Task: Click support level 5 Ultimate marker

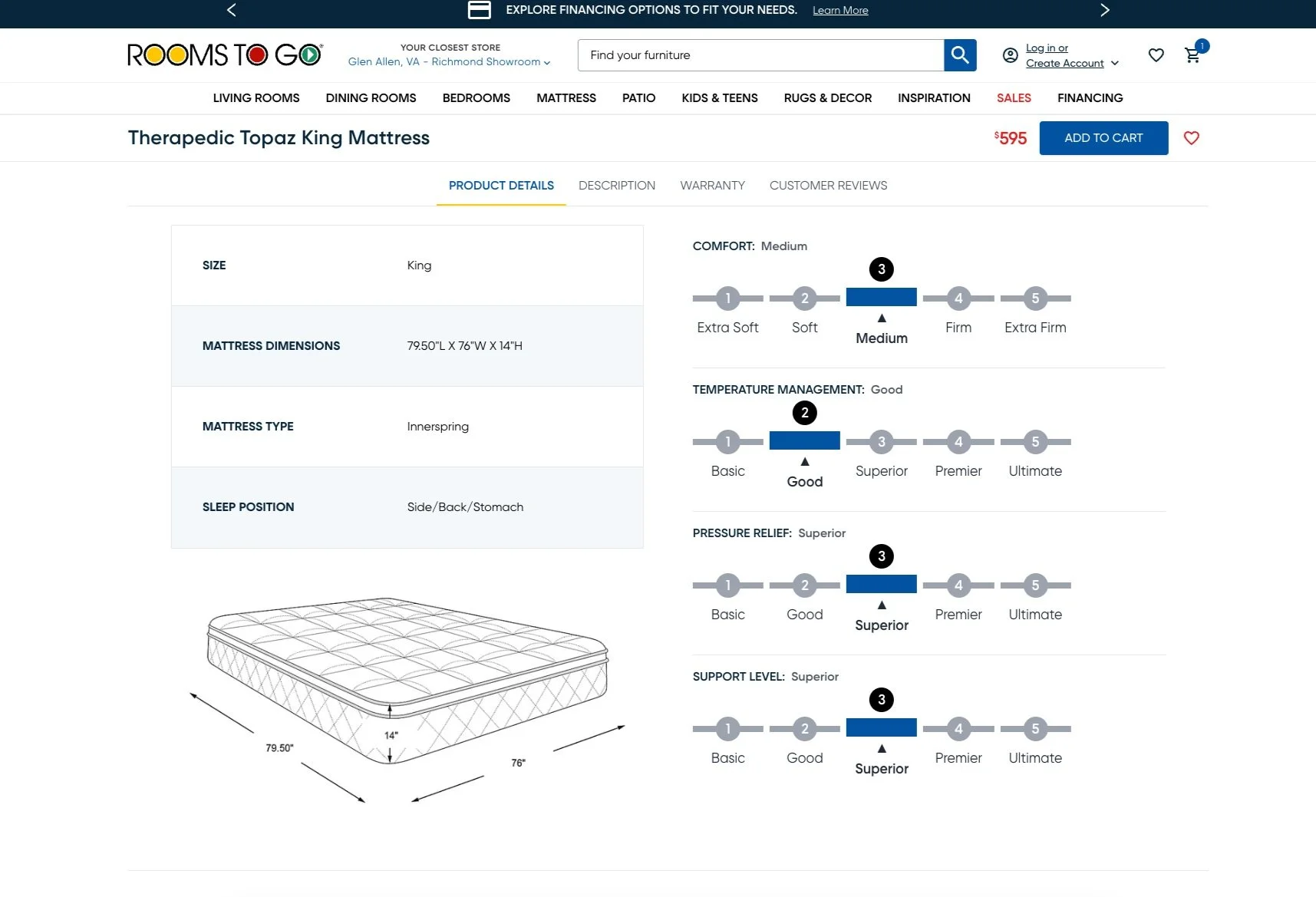Action: click(1035, 729)
